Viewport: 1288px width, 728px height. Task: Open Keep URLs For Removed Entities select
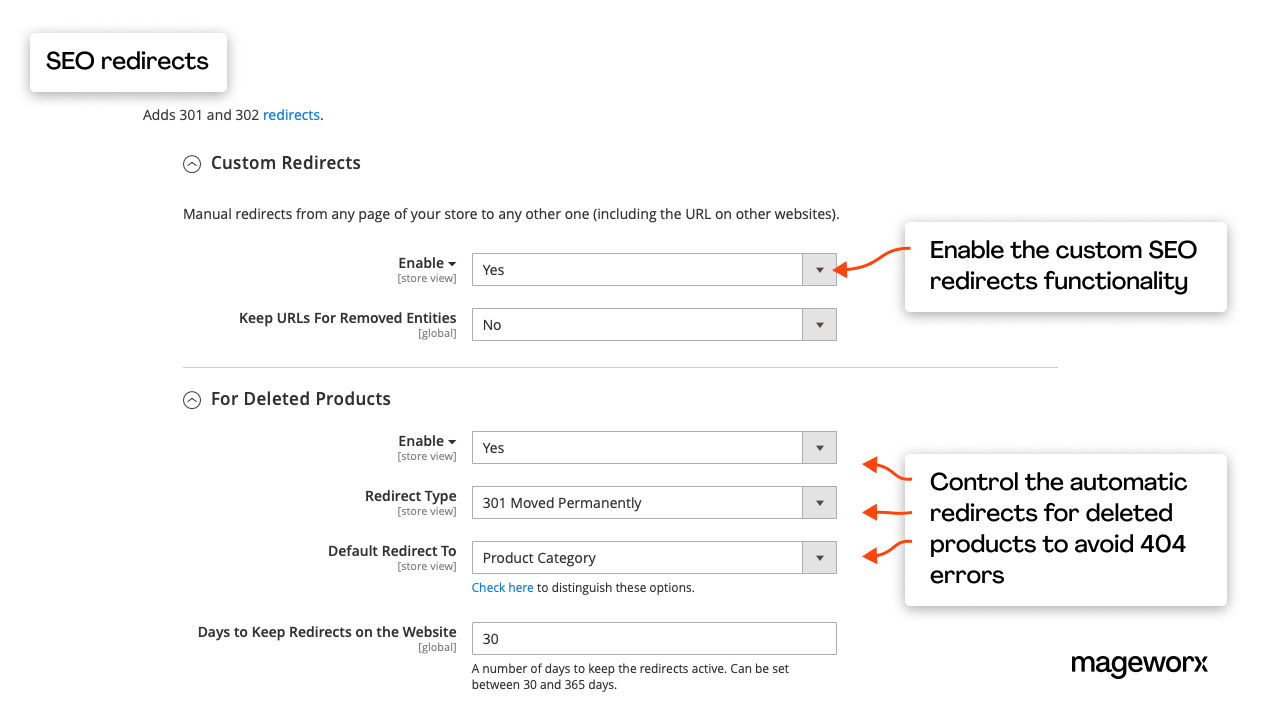pos(637,325)
